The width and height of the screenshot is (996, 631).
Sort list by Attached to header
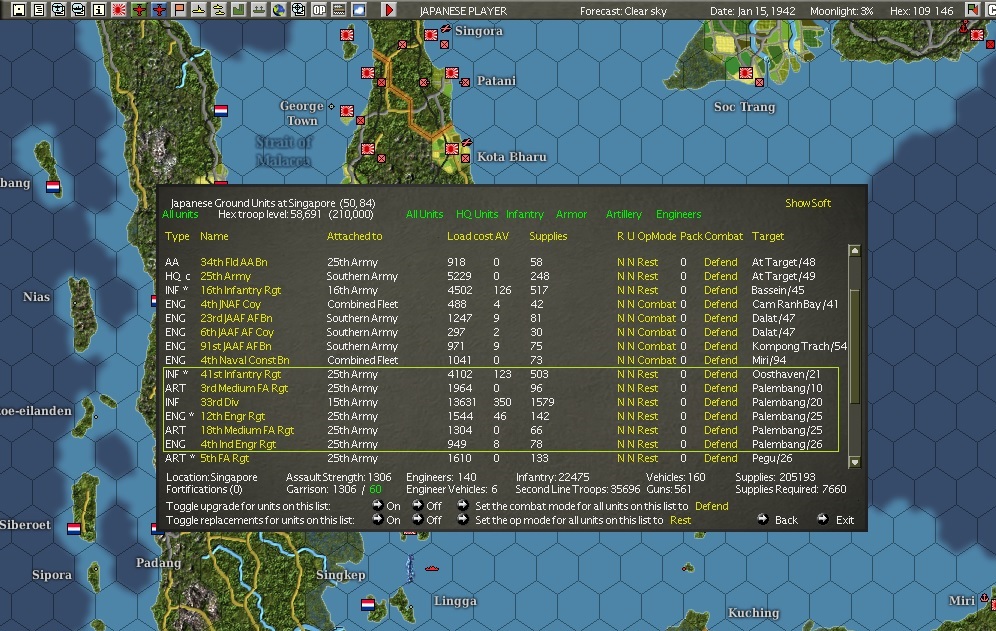click(x=354, y=236)
